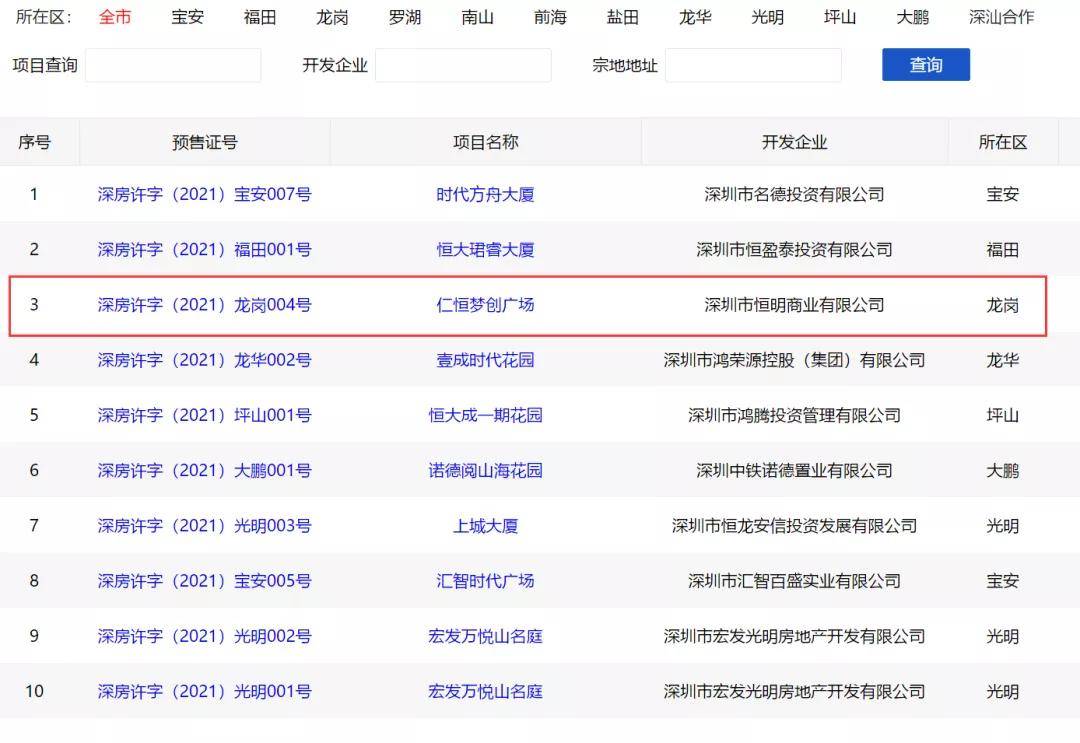Open project link 时代方舟大厦
This screenshot has height=743, width=1080.
coord(485,194)
